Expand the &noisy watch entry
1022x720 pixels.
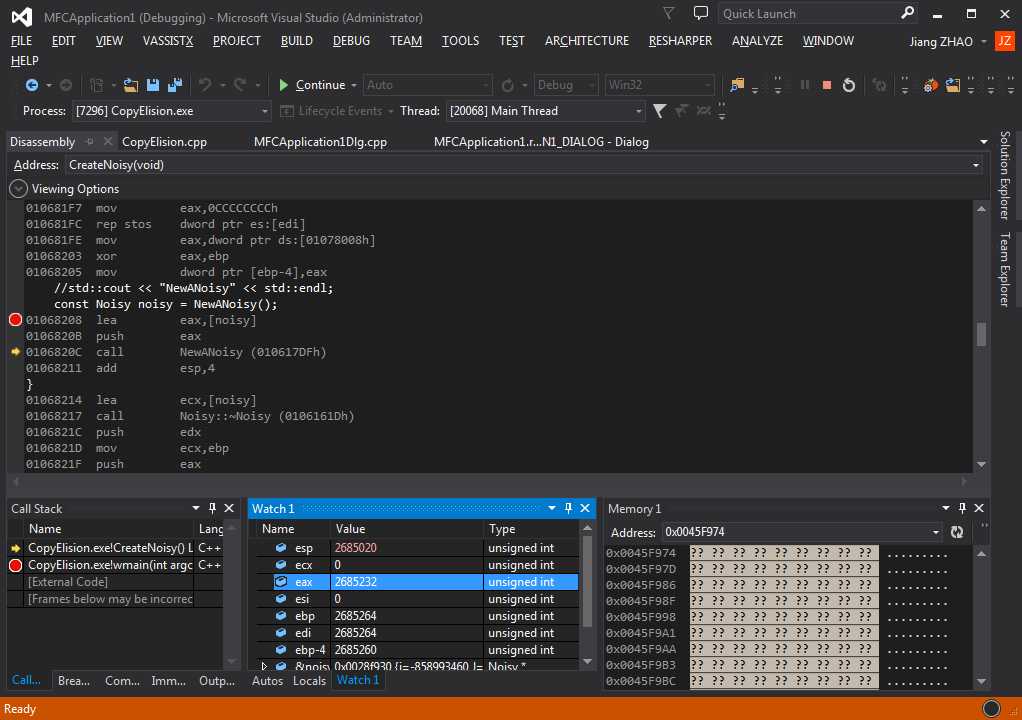pos(264,666)
